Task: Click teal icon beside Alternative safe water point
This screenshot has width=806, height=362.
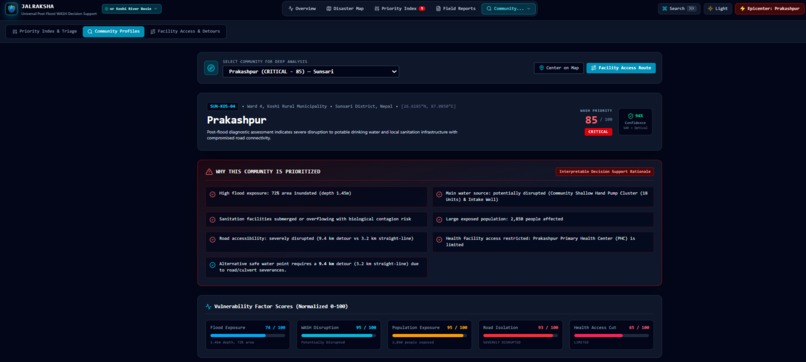Action: (x=212, y=265)
